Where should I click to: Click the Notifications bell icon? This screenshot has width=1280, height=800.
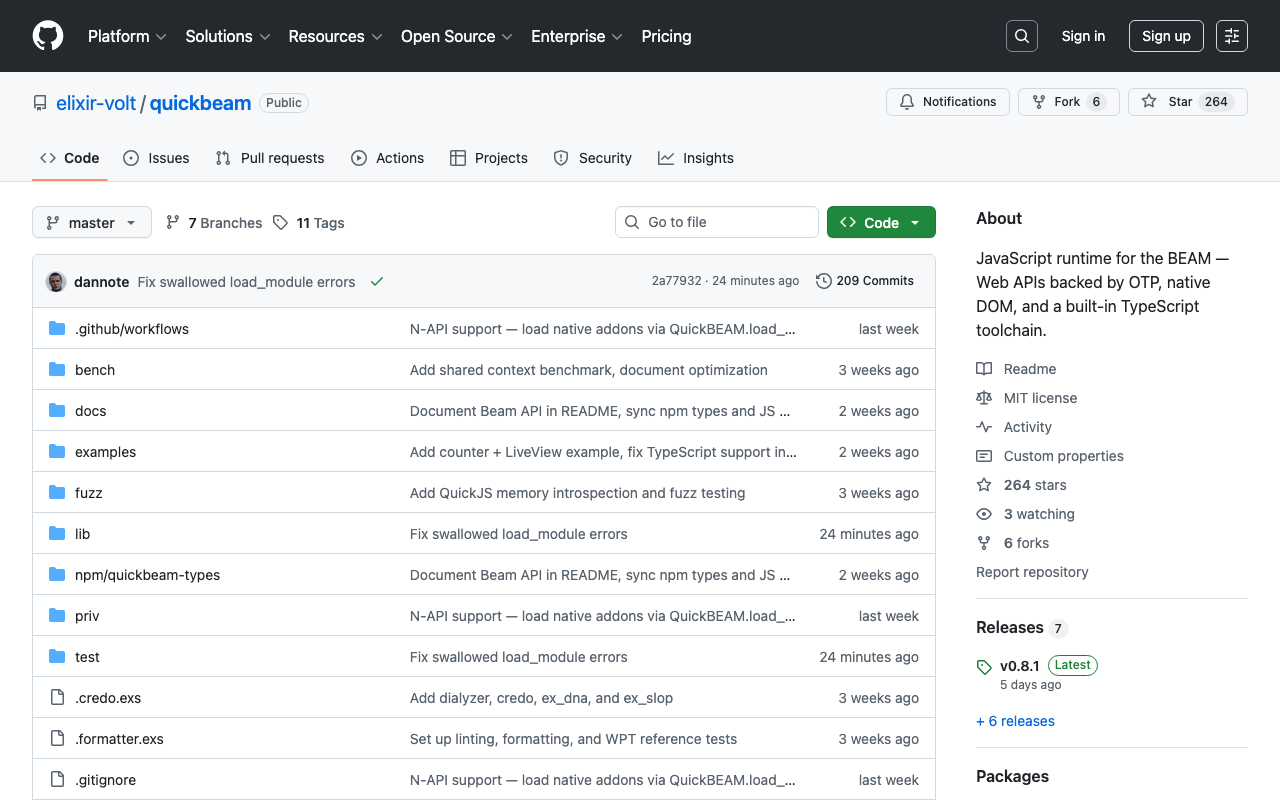click(907, 101)
